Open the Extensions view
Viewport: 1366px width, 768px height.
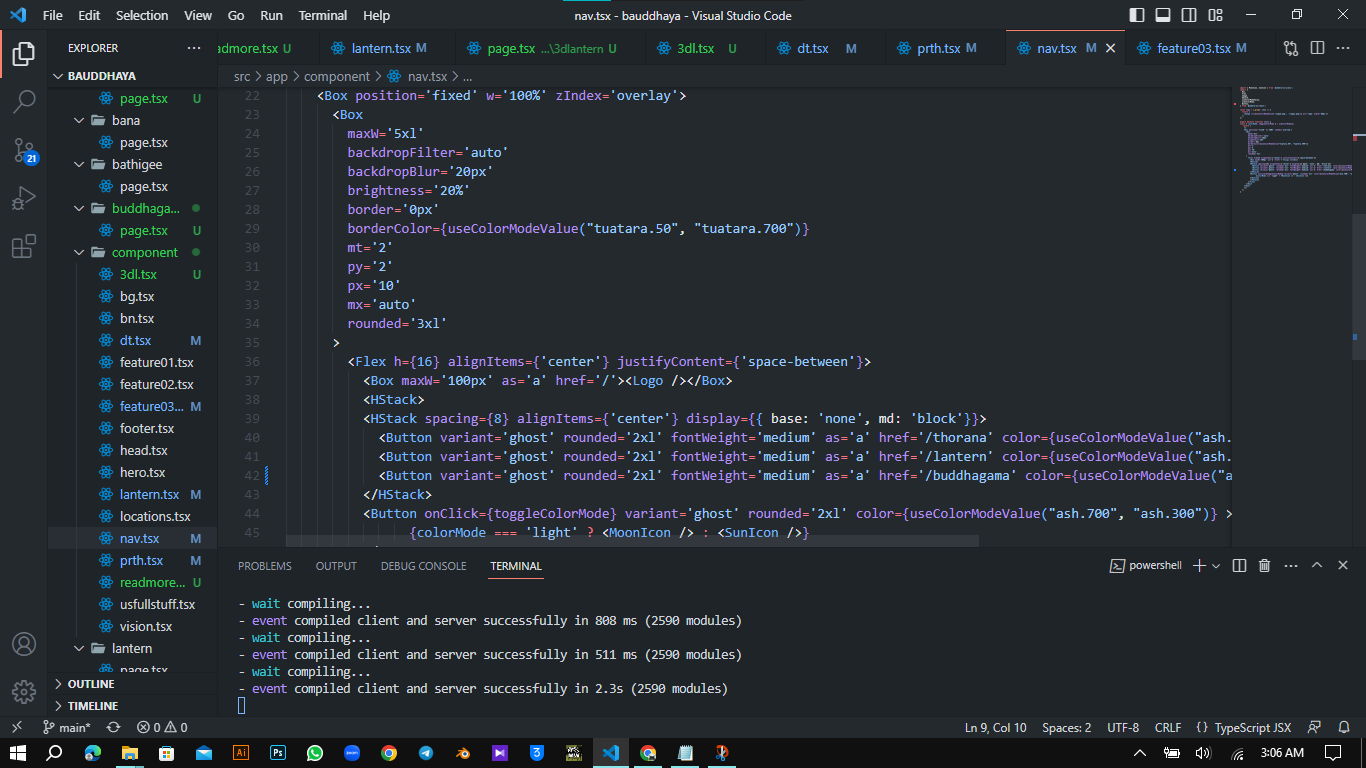point(24,246)
